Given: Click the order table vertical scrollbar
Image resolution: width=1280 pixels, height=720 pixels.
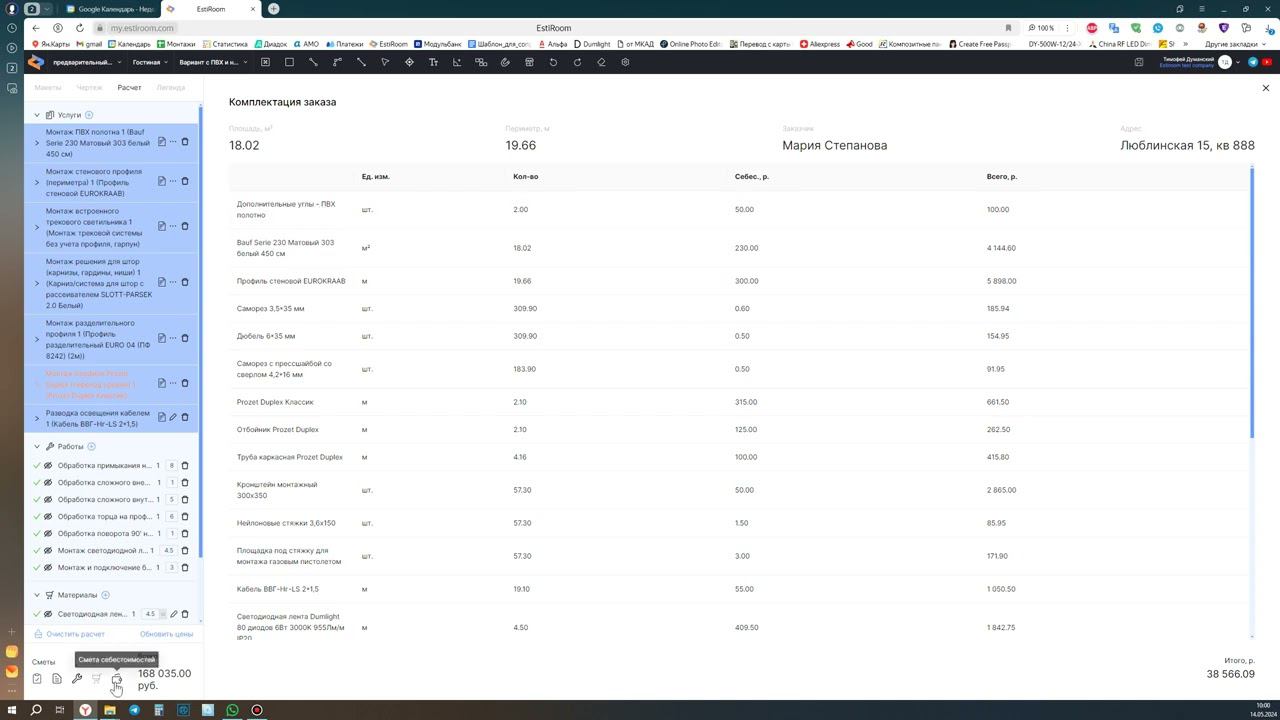Looking at the screenshot, I should 1251,302.
